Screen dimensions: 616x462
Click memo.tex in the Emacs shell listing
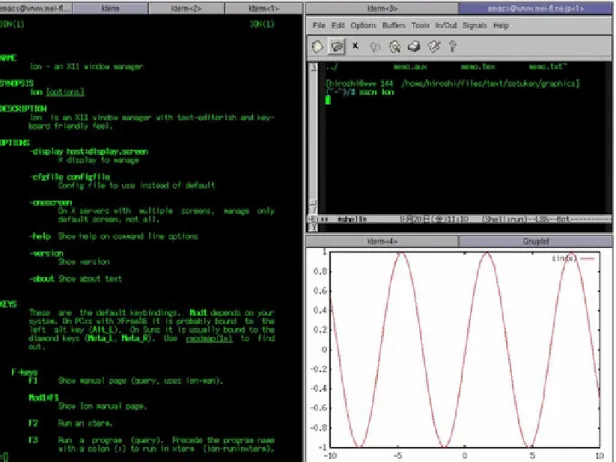478,67
